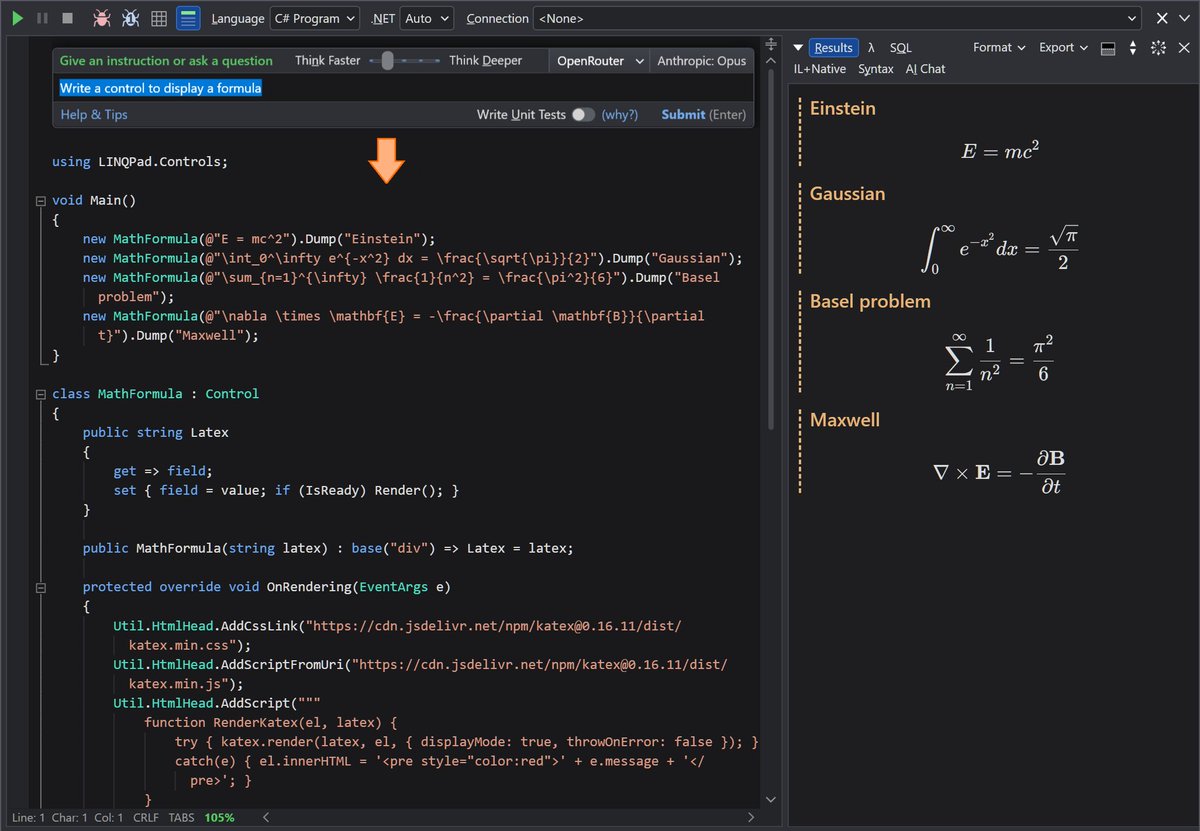The width and height of the screenshot is (1200, 831).
Task: Click the up/down arrows icon in results toolbar
Action: (x=1132, y=48)
